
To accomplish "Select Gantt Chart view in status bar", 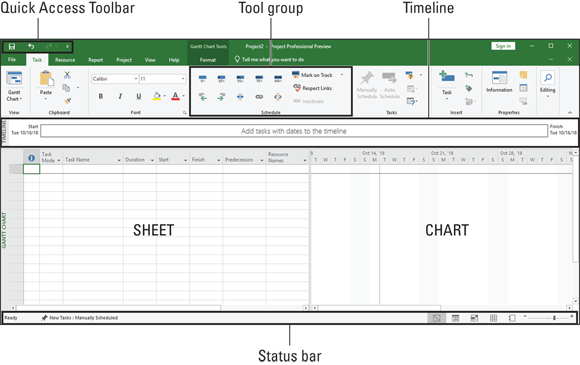I will tap(436, 318).
